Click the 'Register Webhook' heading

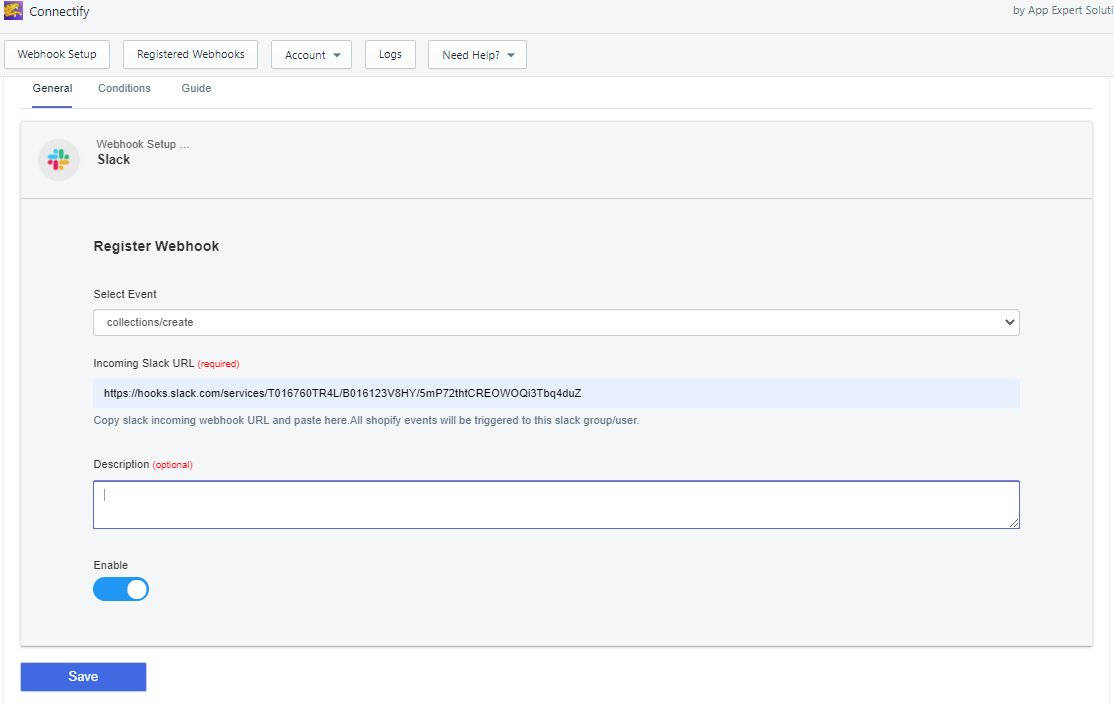click(x=156, y=247)
